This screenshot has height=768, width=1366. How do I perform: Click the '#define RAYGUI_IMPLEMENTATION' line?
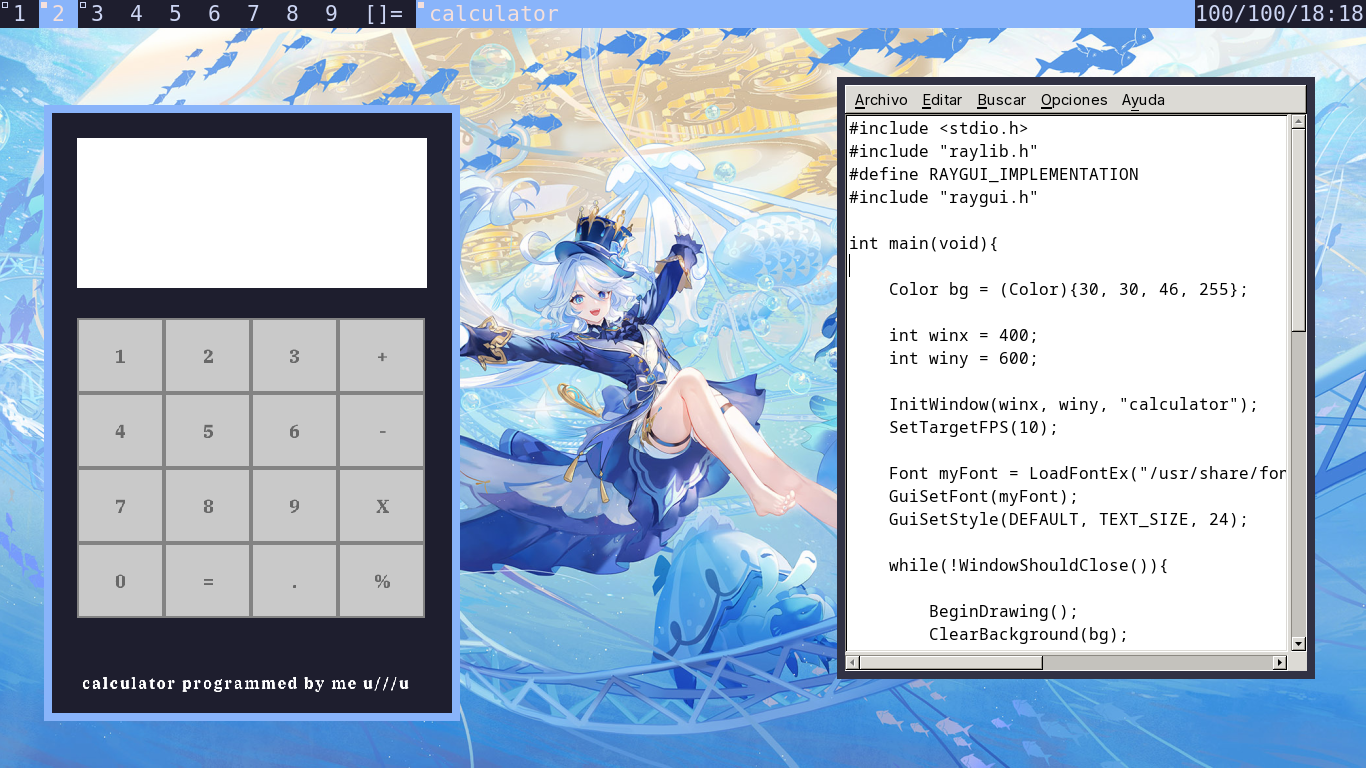(x=993, y=174)
